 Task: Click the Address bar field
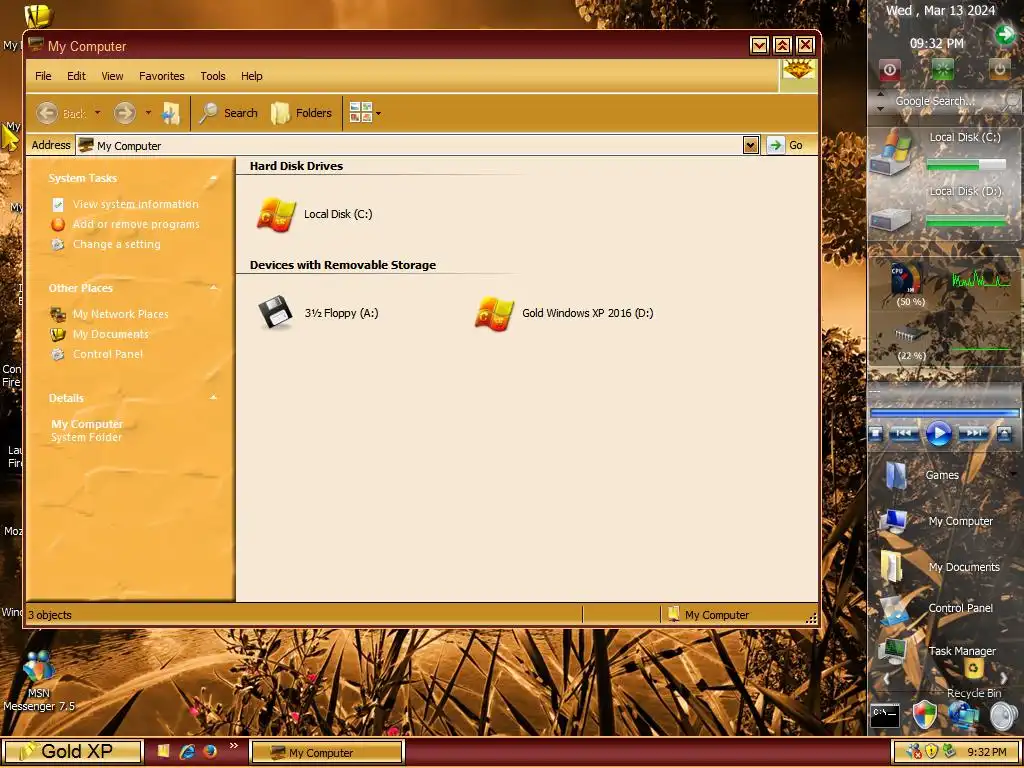point(409,145)
